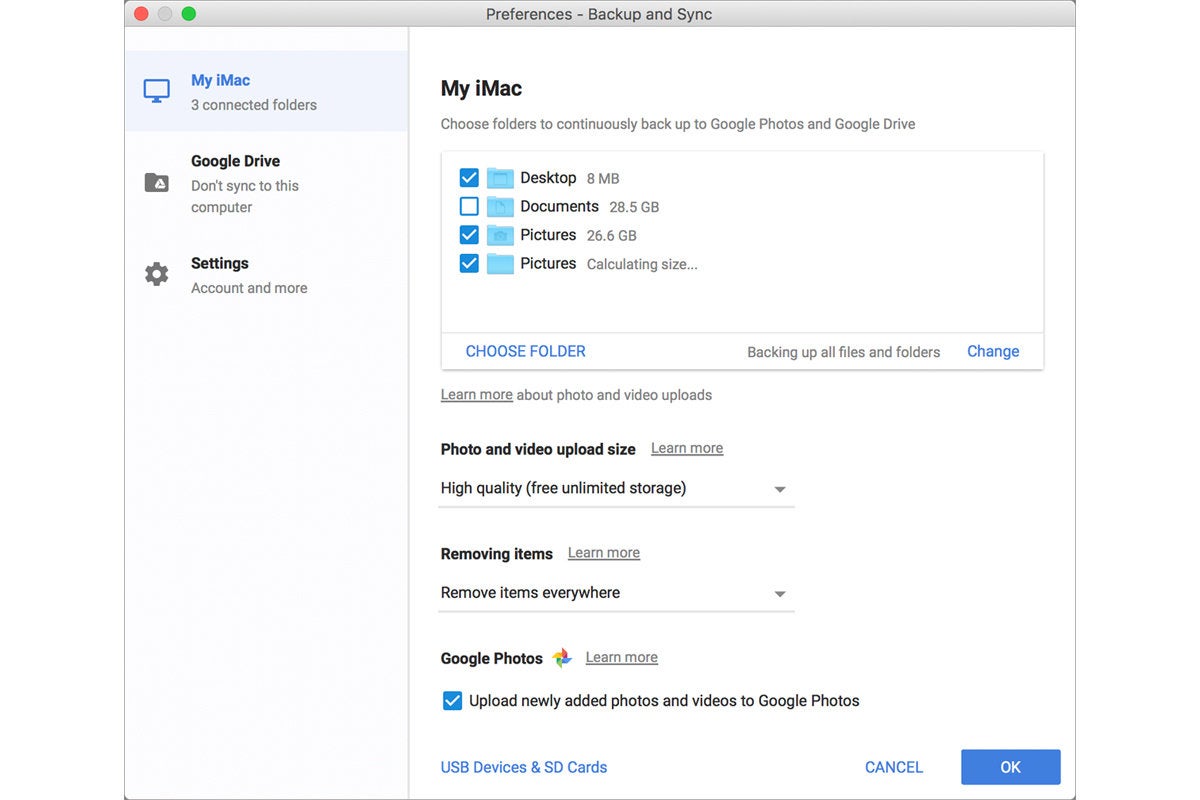Click the CHOOSE FOLDER button
1200x800 pixels.
pyautogui.click(x=526, y=352)
